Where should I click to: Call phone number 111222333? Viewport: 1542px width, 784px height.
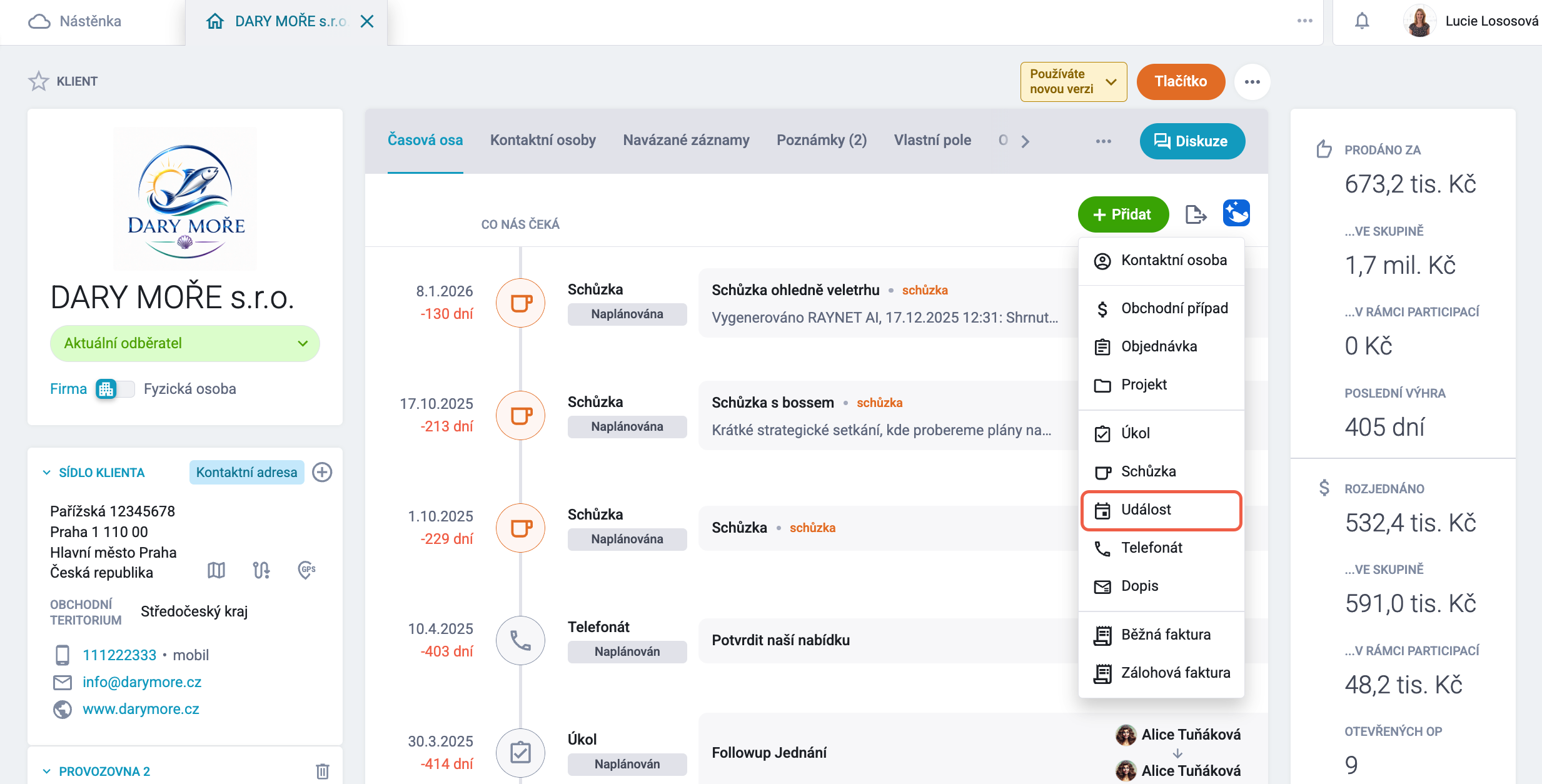pos(119,655)
